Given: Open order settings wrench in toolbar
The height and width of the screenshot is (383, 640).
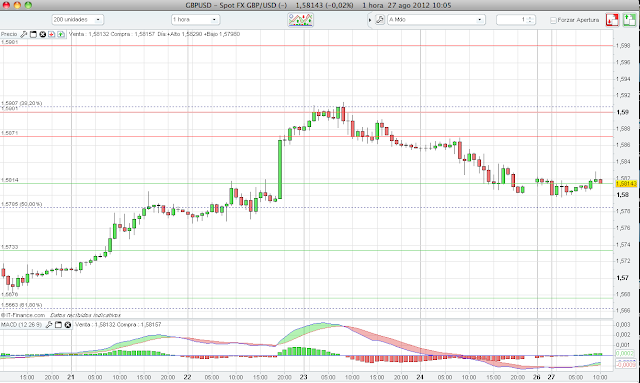Looking at the screenshot, I should tap(380, 20).
